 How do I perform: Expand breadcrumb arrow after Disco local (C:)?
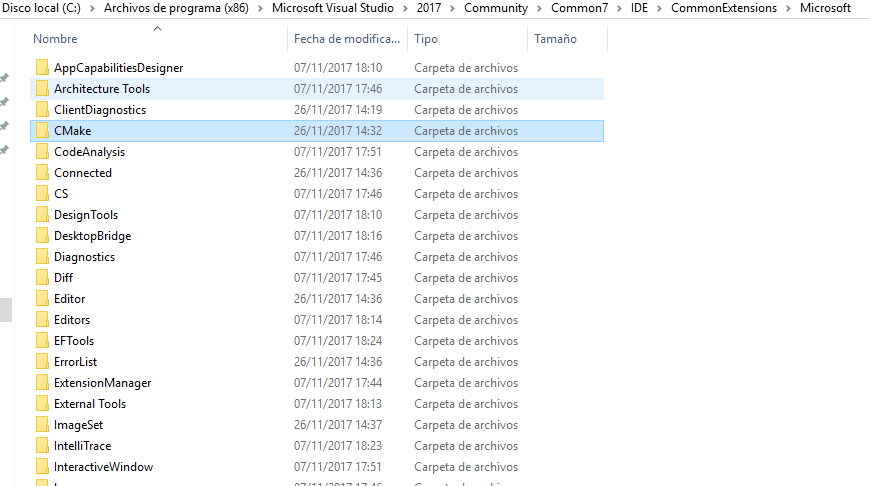93,9
